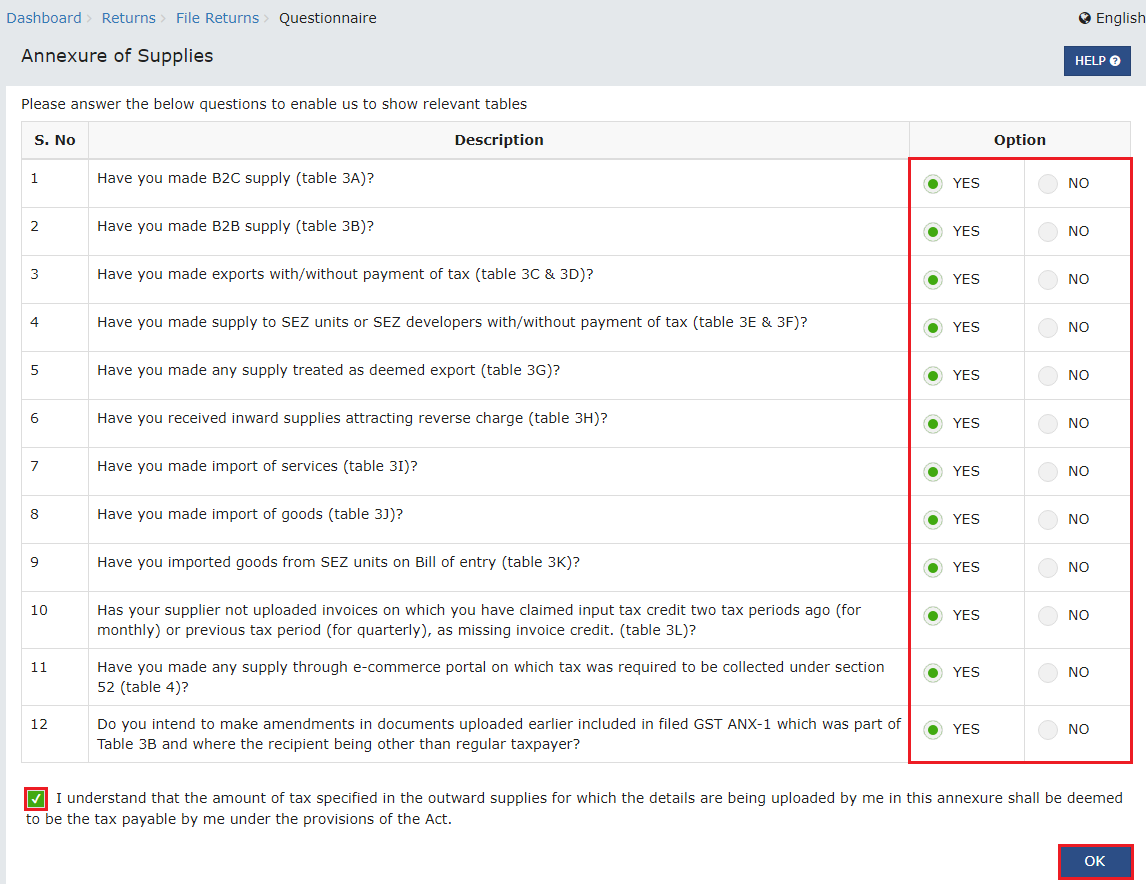Select NO for exports table 3C & 3D
This screenshot has height=884, width=1146.
pyautogui.click(x=1047, y=280)
